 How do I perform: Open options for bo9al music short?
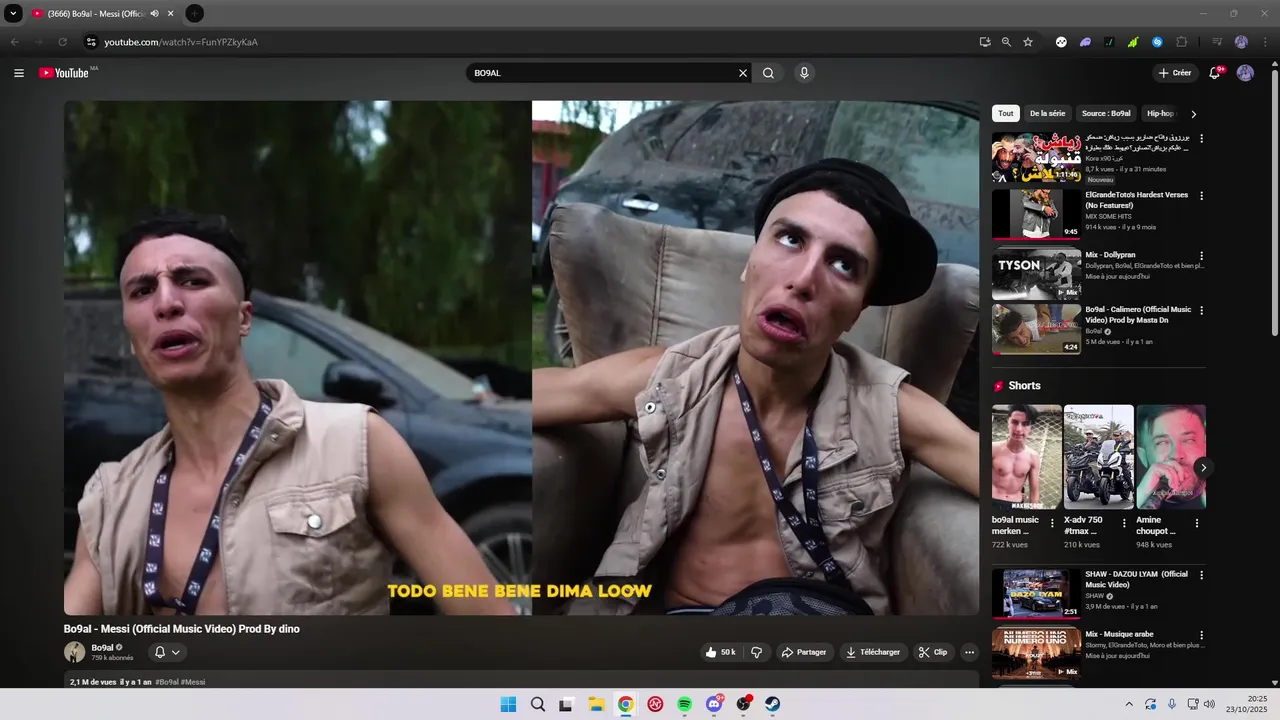point(1052,523)
